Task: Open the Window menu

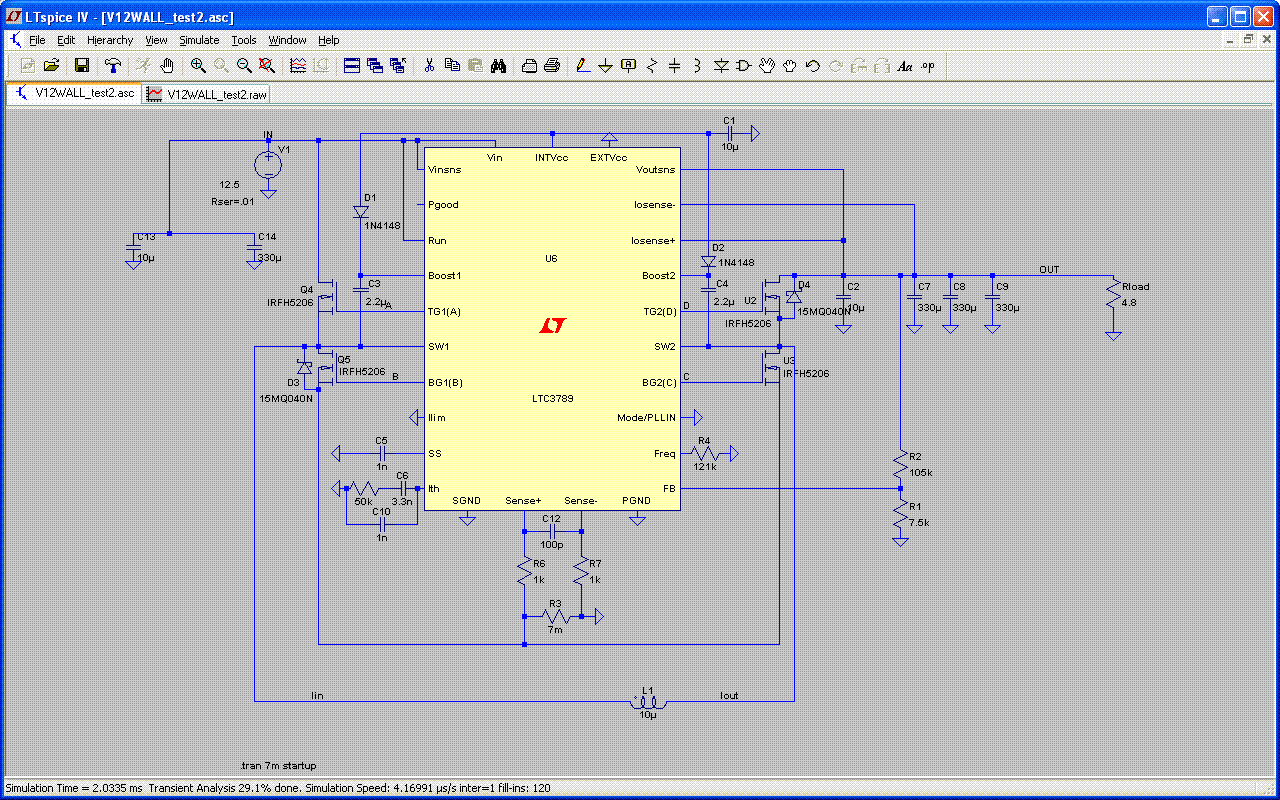Action: pos(287,40)
